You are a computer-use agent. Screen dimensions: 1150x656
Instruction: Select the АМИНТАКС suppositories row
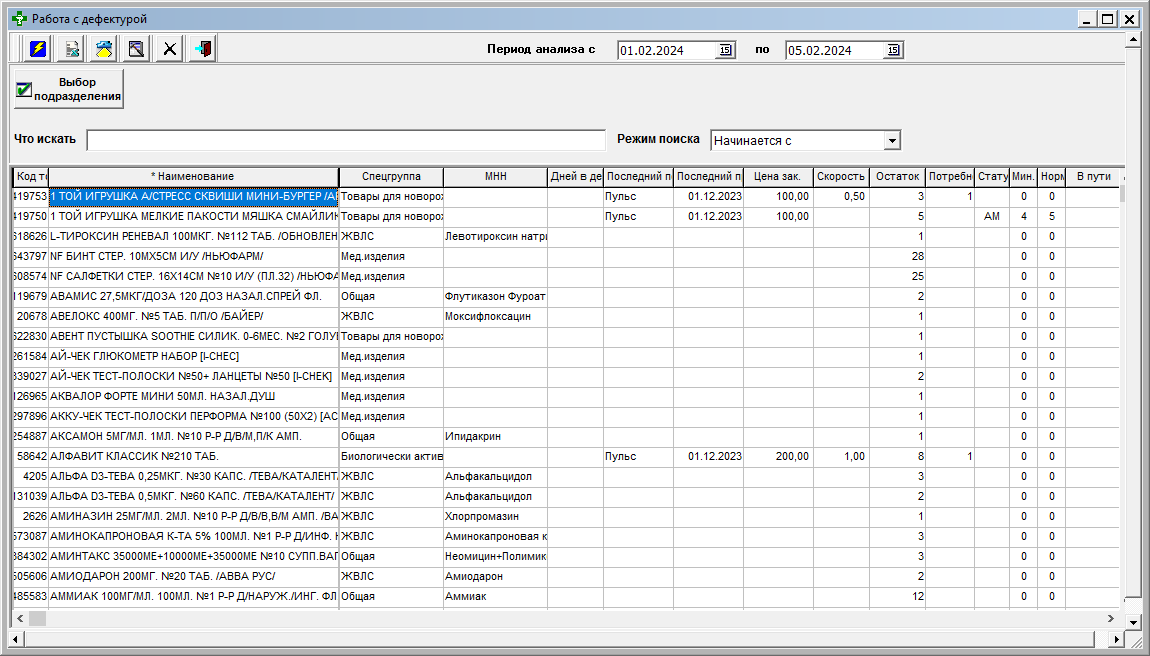566,556
